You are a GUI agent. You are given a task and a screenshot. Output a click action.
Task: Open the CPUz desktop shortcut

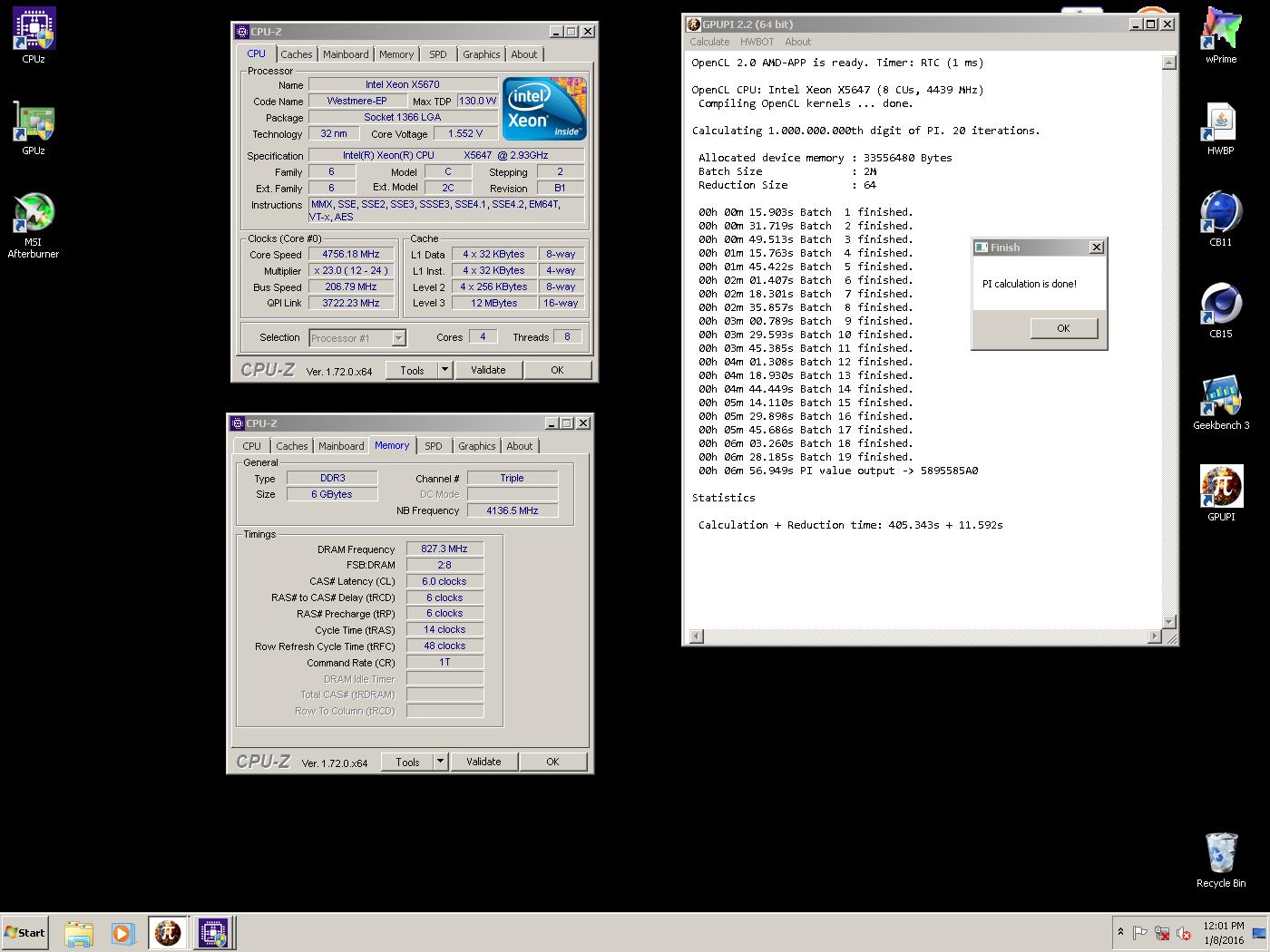34,35
